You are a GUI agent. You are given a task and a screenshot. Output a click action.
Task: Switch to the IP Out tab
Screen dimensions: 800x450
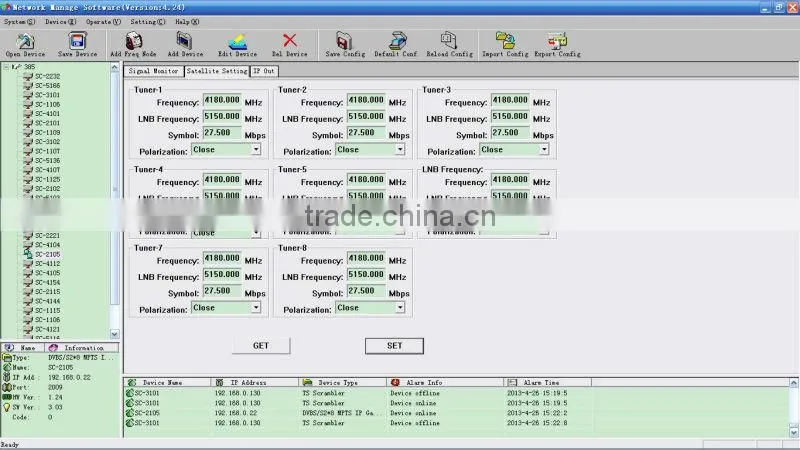tap(264, 71)
